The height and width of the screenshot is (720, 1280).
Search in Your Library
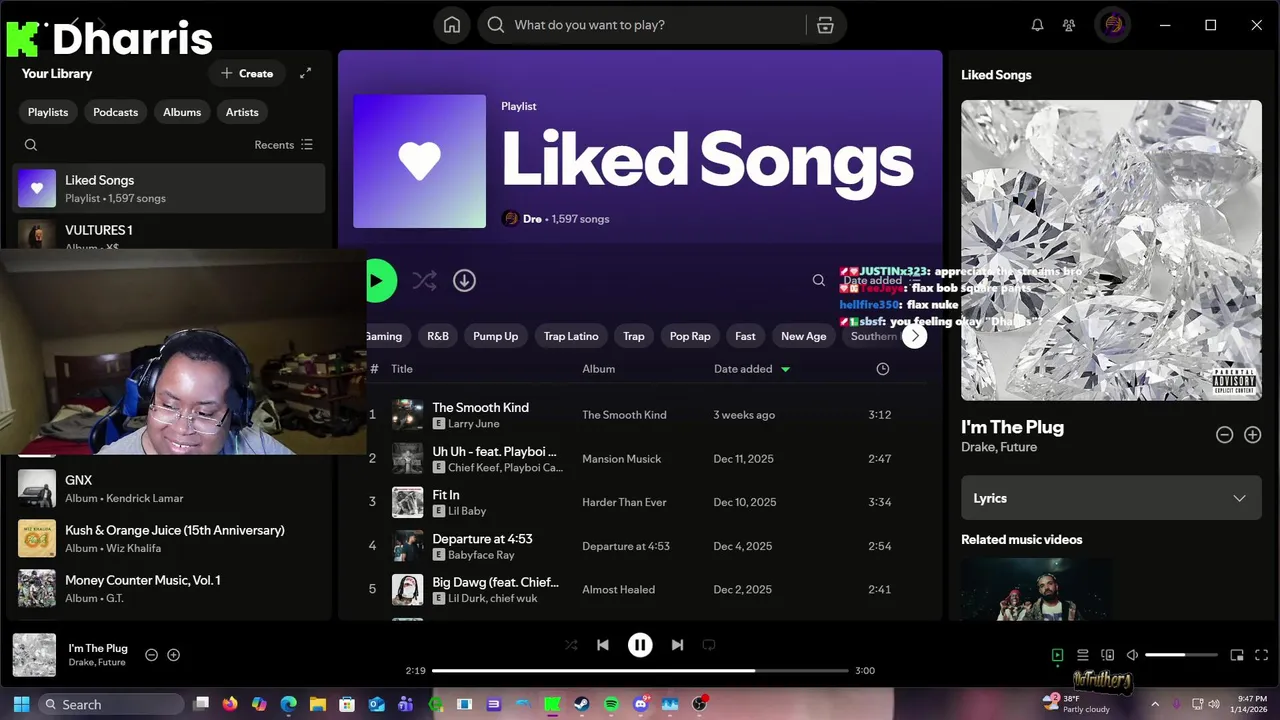(31, 145)
